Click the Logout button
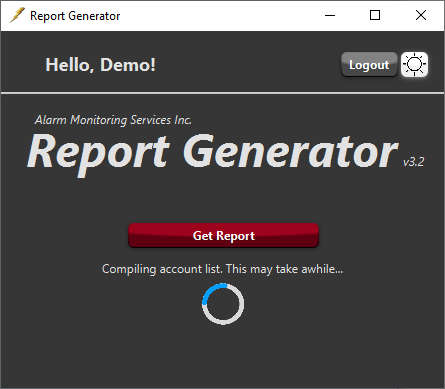Screen dimensions: 445x389 click(x=369, y=64)
